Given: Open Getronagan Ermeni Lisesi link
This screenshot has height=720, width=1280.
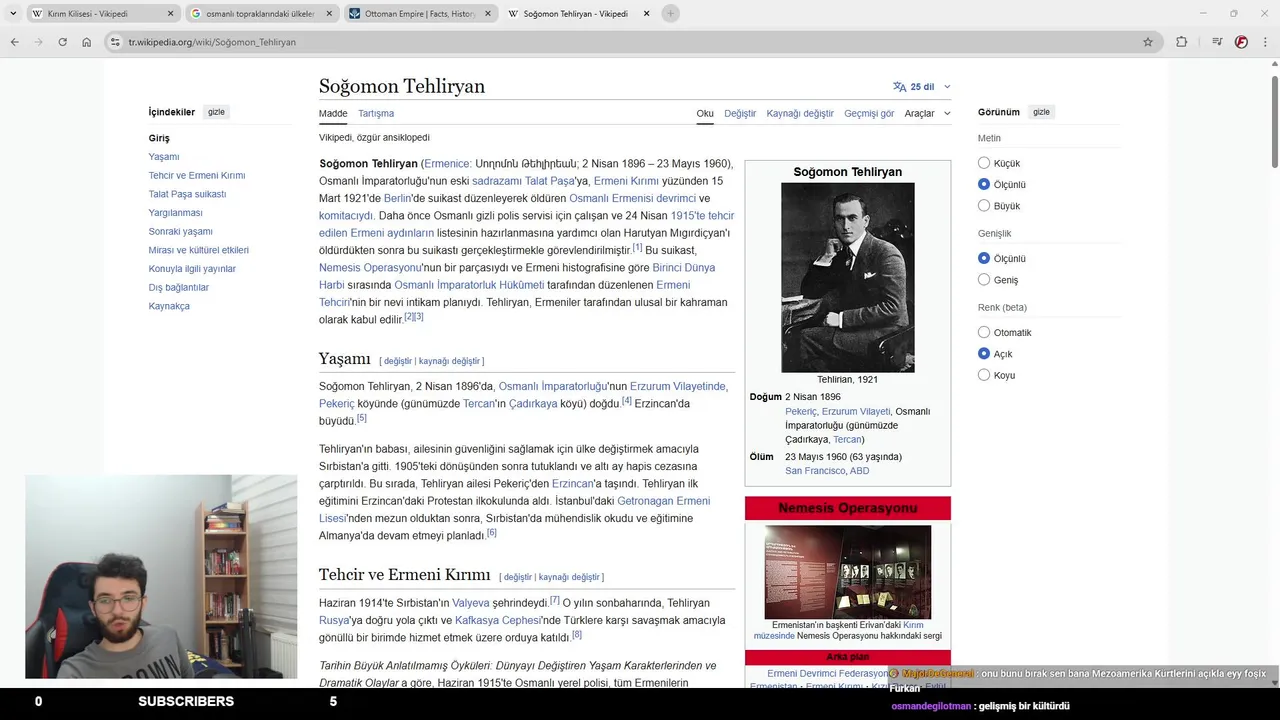Looking at the screenshot, I should tap(514, 510).
